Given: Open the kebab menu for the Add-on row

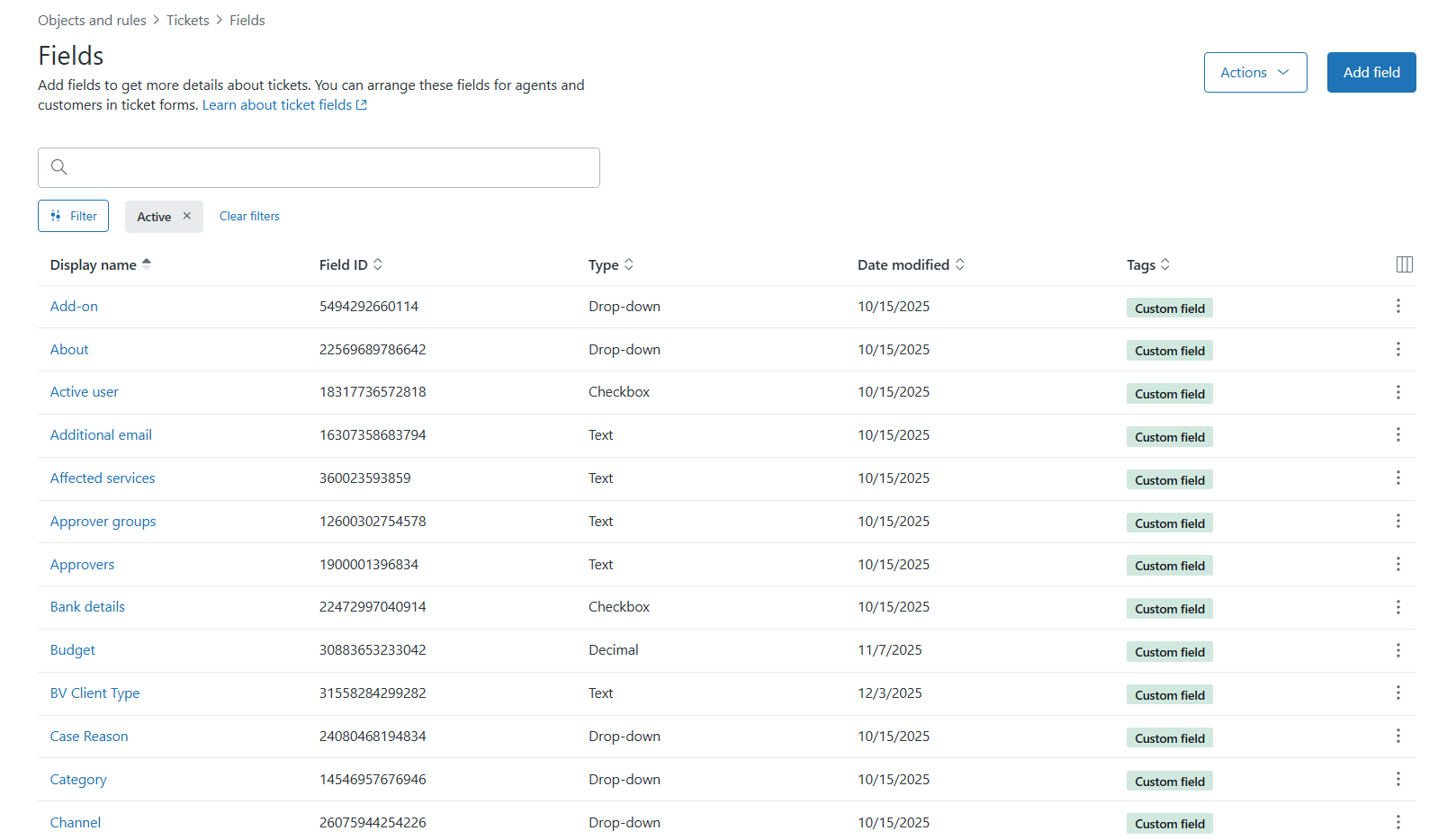Looking at the screenshot, I should coord(1398,306).
